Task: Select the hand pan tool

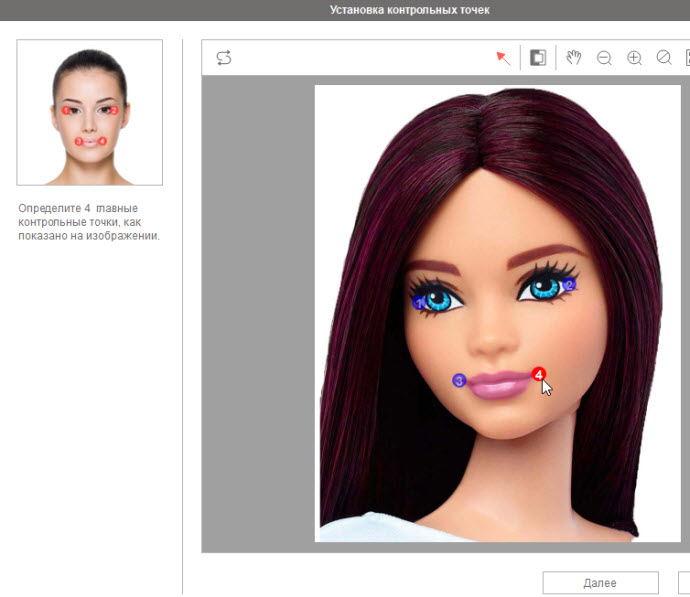Action: (x=574, y=58)
